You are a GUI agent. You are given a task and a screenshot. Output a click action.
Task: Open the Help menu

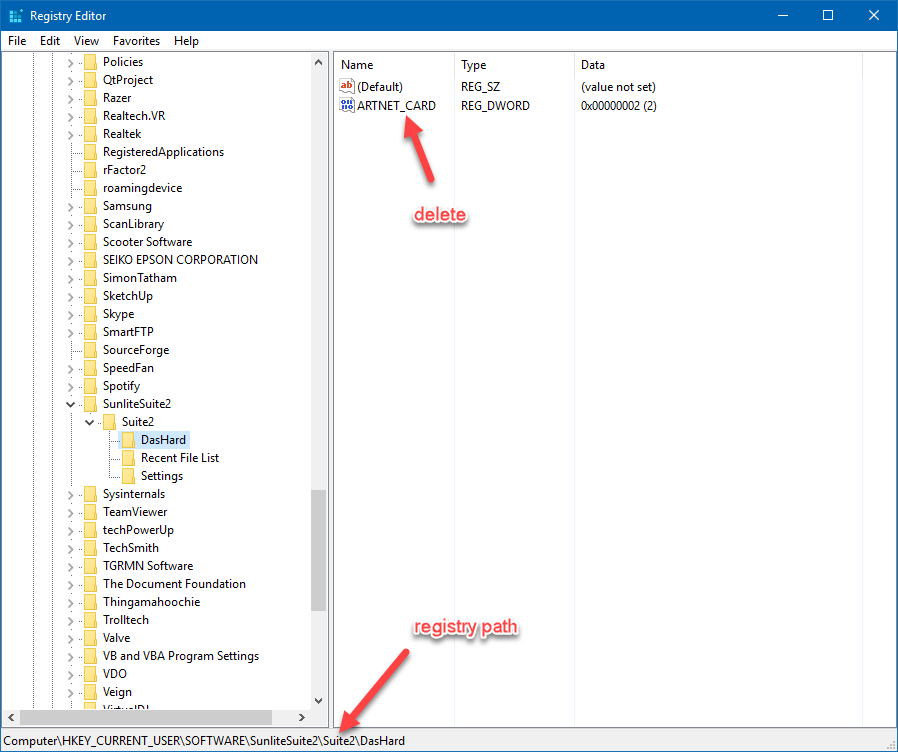(186, 41)
